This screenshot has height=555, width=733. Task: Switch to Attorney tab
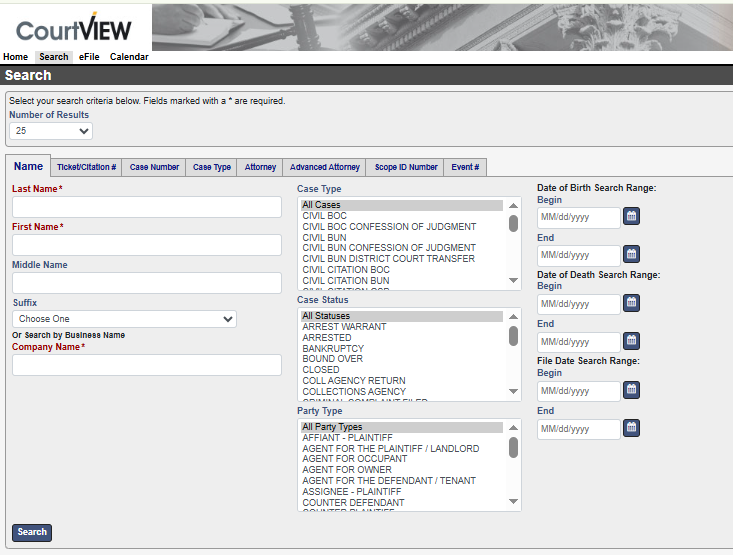(x=260, y=167)
